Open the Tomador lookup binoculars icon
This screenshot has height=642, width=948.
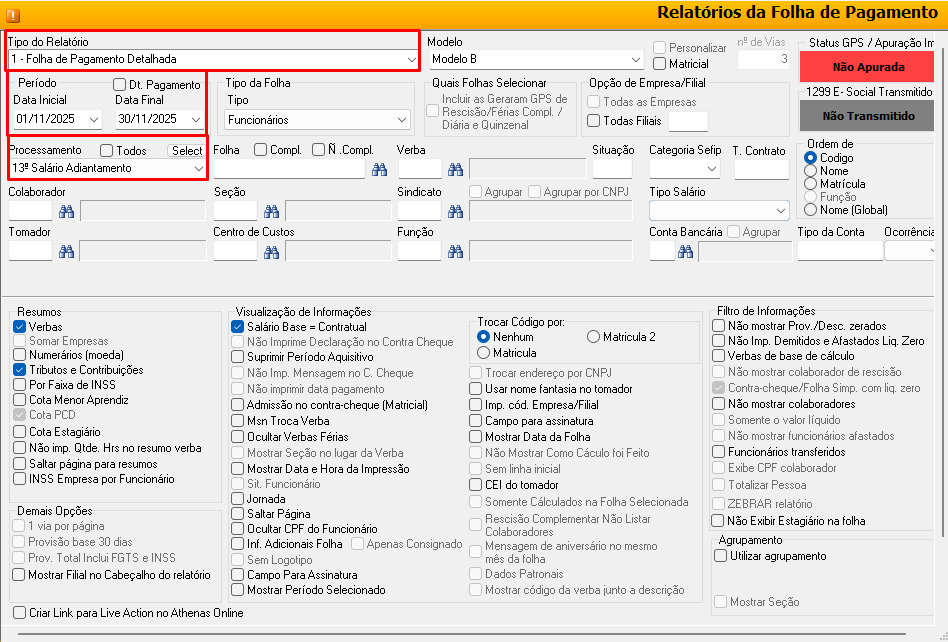[66, 251]
